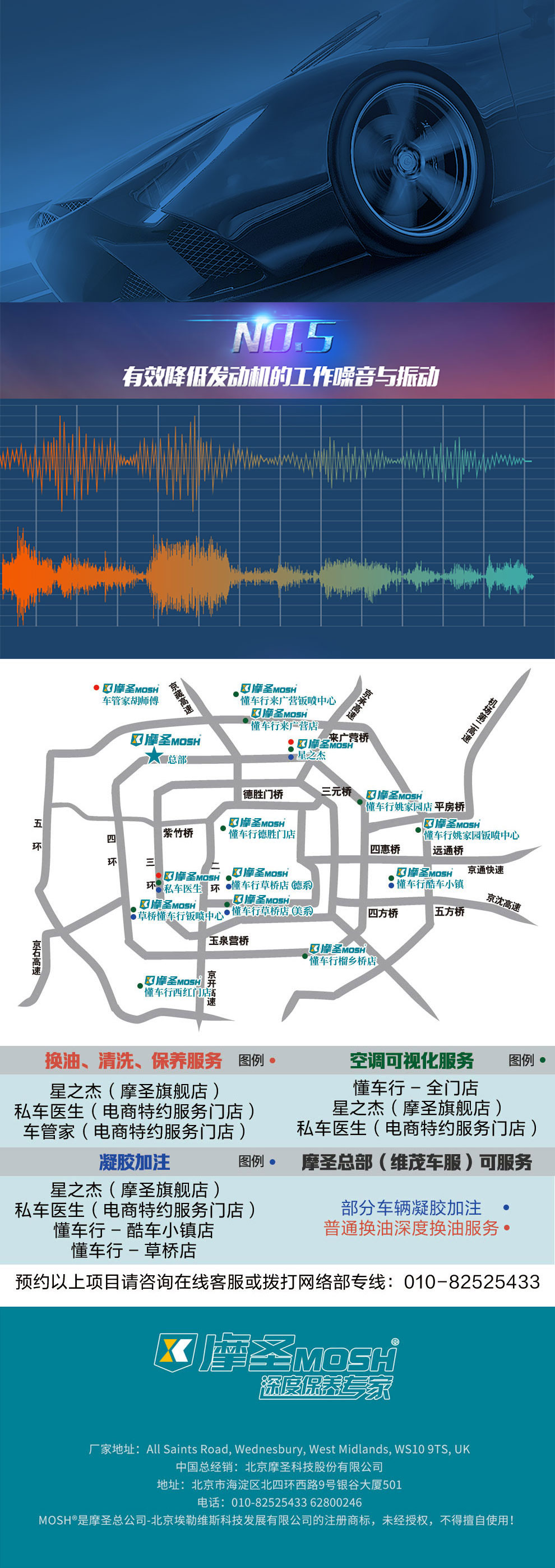This screenshot has width=555, height=1568.
Task: Click the green dot beside 懂车行榴乡桥店
Action: [x=305, y=956]
